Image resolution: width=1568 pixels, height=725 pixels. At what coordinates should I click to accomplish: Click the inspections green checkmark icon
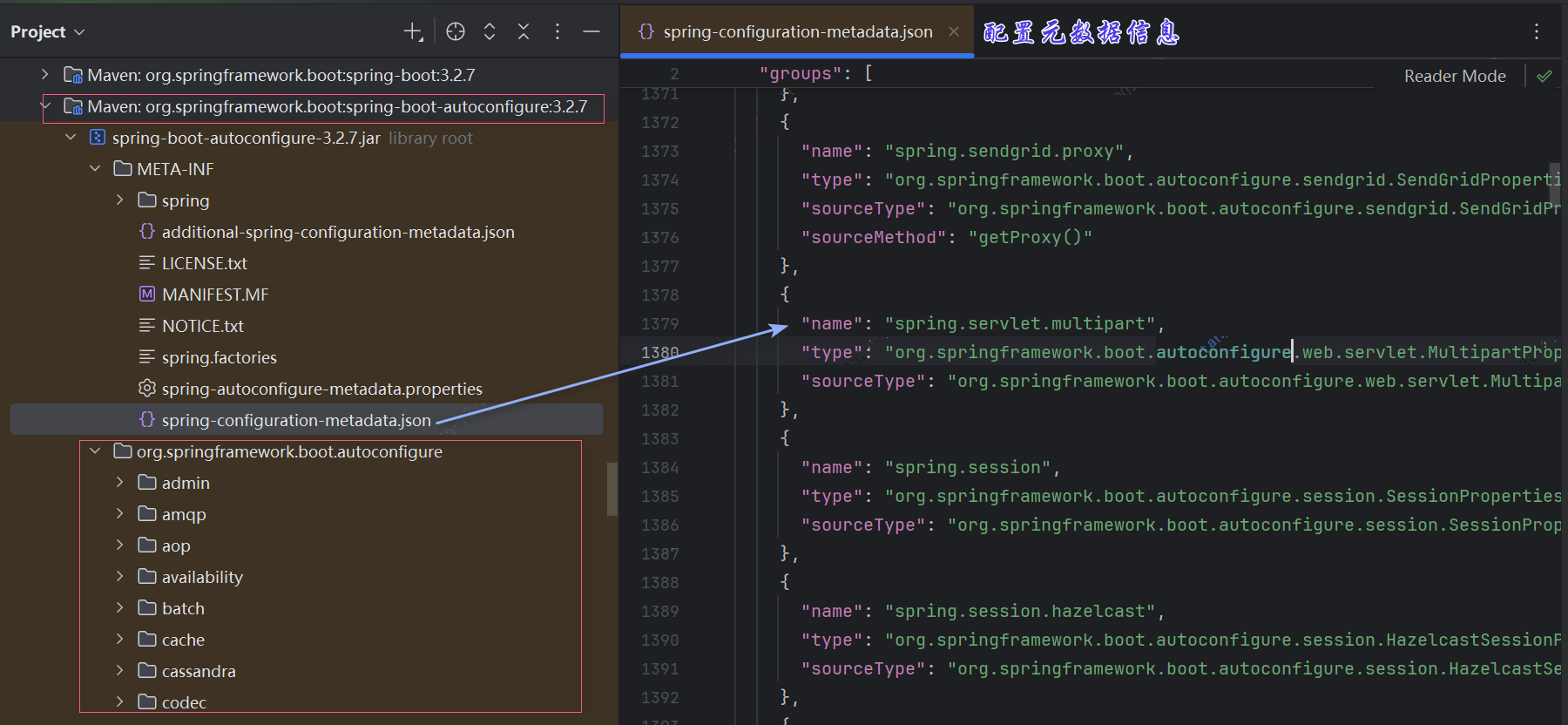[1544, 76]
